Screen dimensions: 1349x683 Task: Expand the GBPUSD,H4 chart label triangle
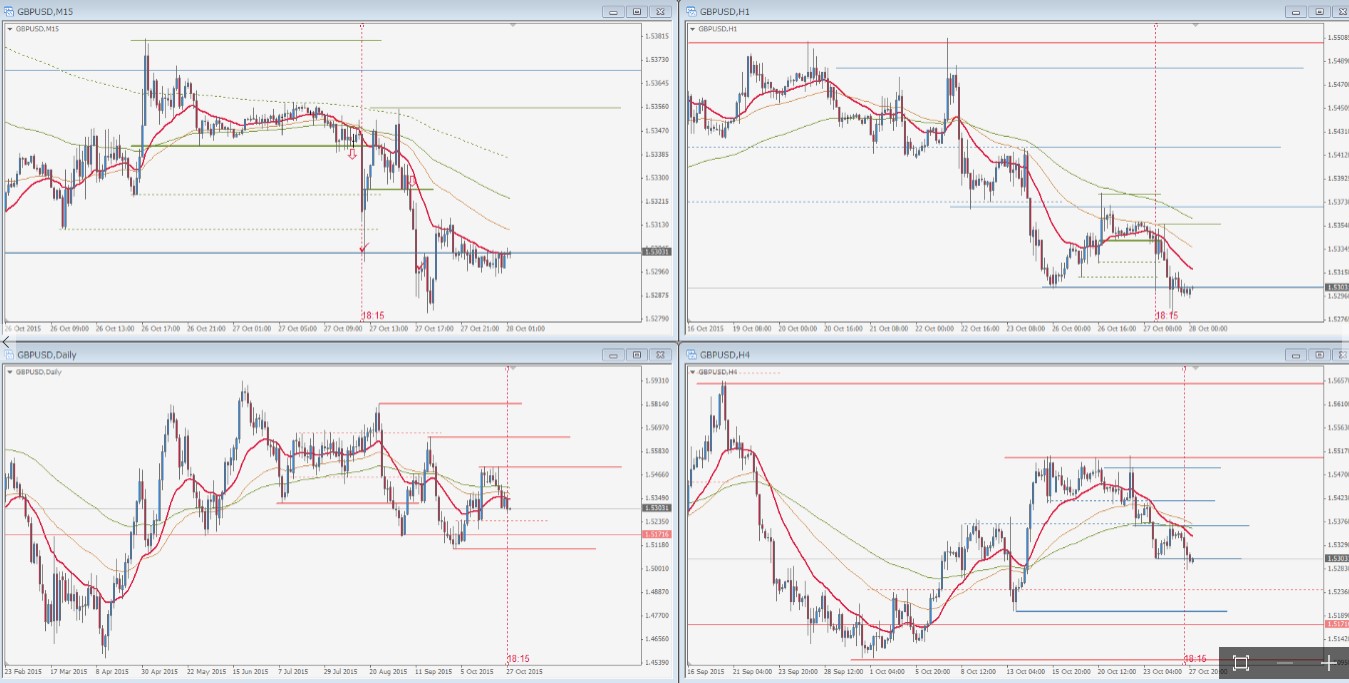[x=693, y=371]
